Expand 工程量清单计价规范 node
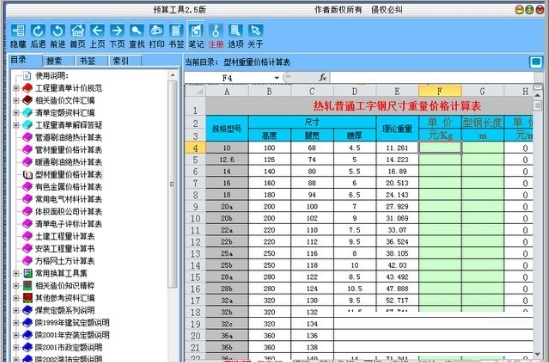The width and height of the screenshot is (549, 362). pos(16,88)
